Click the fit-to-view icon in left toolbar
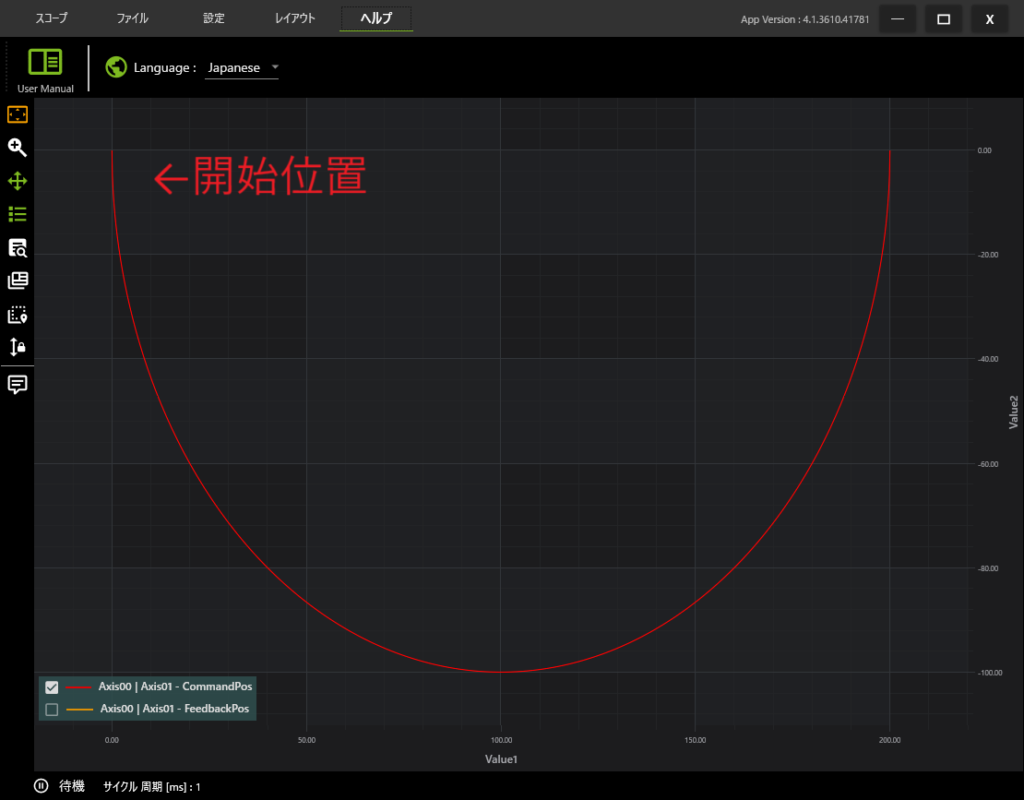This screenshot has height=800, width=1024. pyautogui.click(x=17, y=114)
